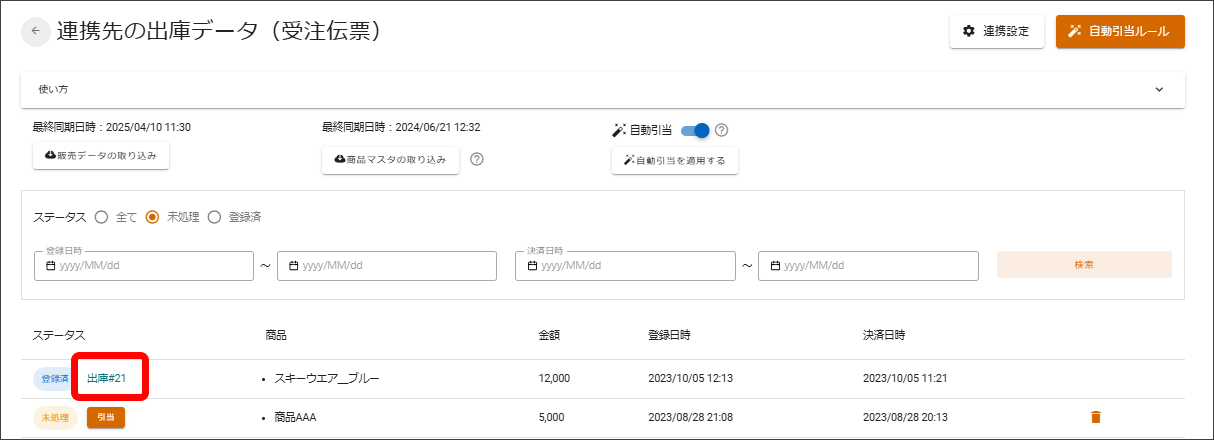This screenshot has width=1214, height=440.
Task: Click the 検索 search button
Action: click(1084, 265)
